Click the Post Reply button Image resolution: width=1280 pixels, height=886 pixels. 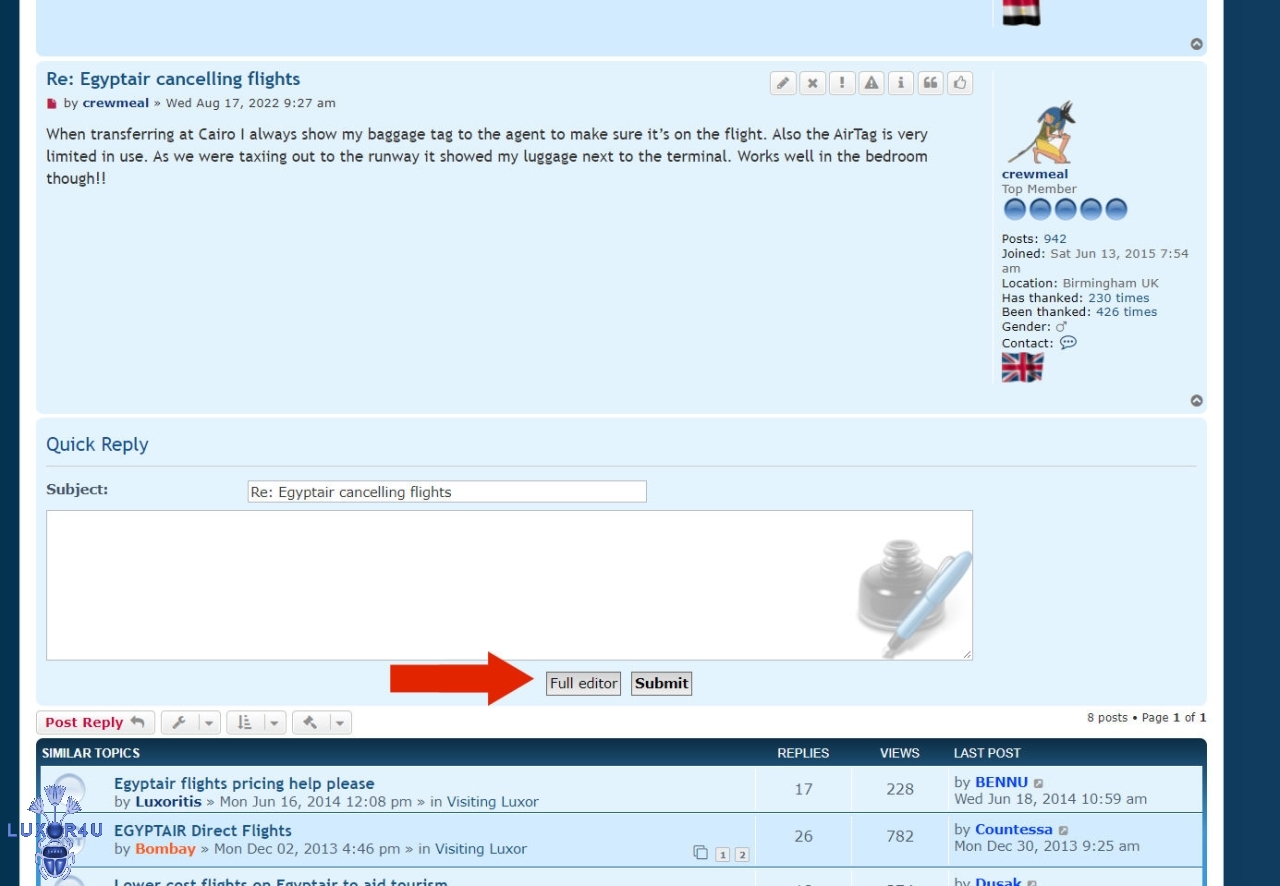(x=95, y=722)
